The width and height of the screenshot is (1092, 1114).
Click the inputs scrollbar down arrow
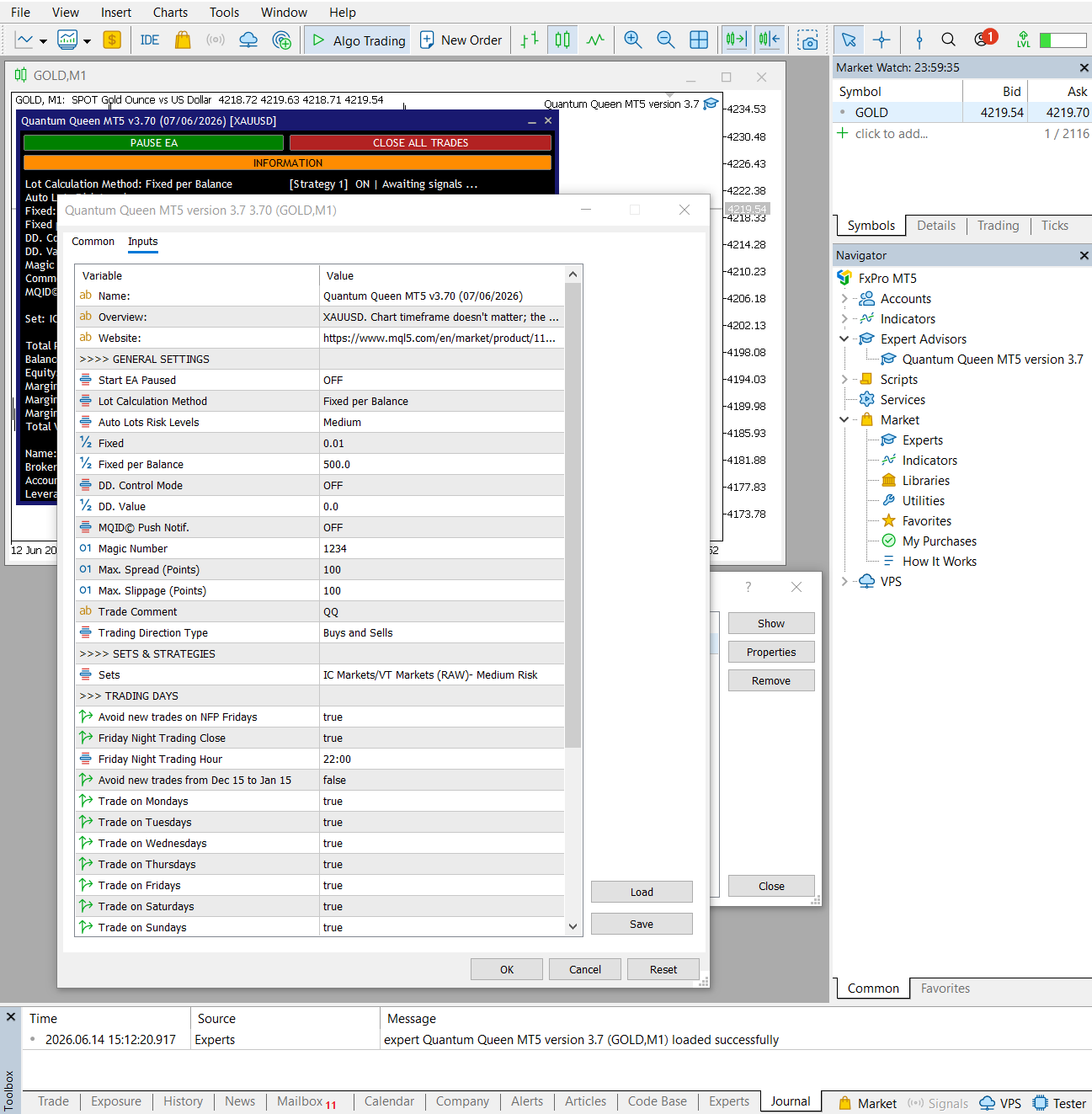[x=573, y=926]
